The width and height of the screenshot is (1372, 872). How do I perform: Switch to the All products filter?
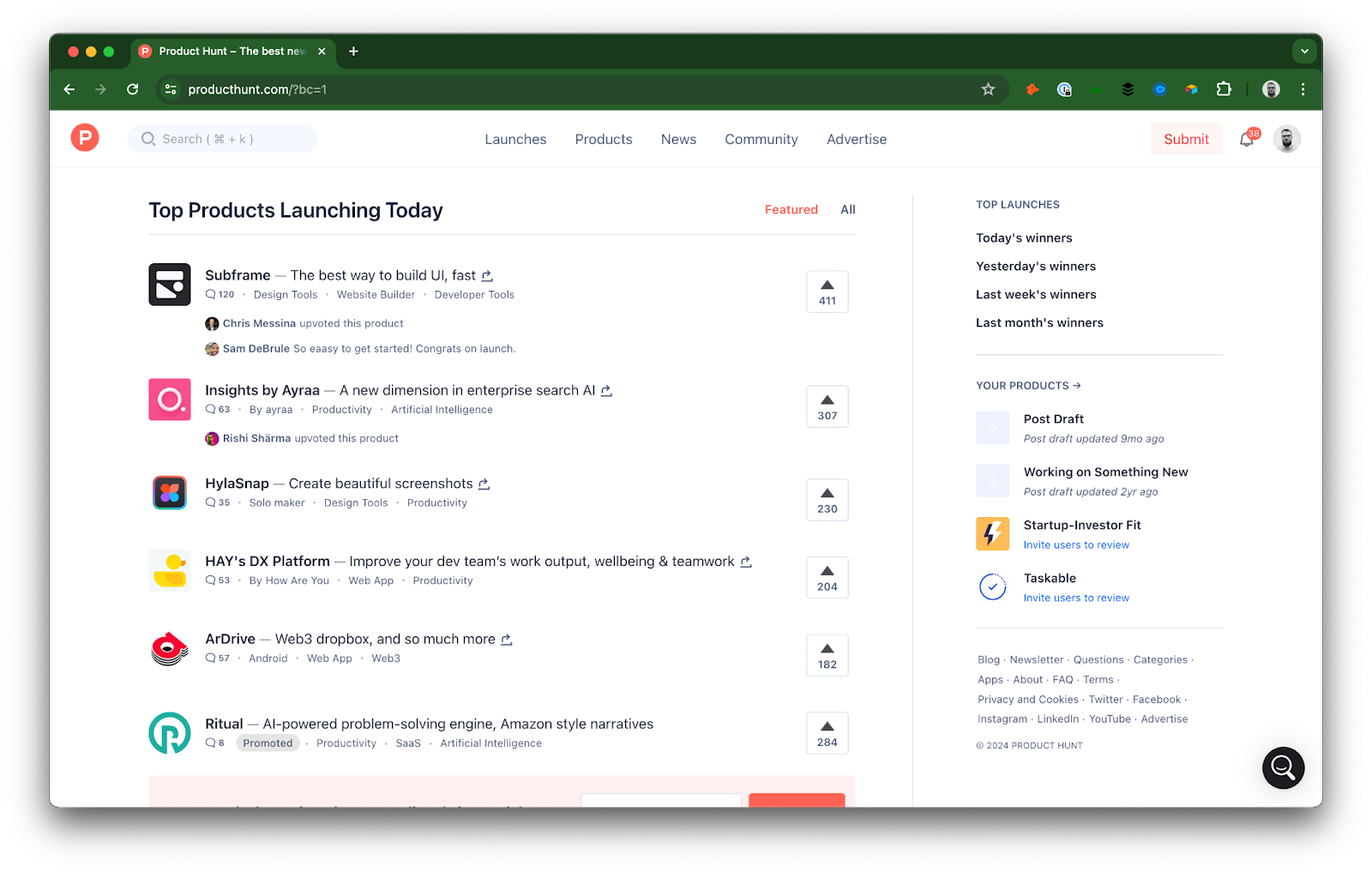(x=848, y=210)
